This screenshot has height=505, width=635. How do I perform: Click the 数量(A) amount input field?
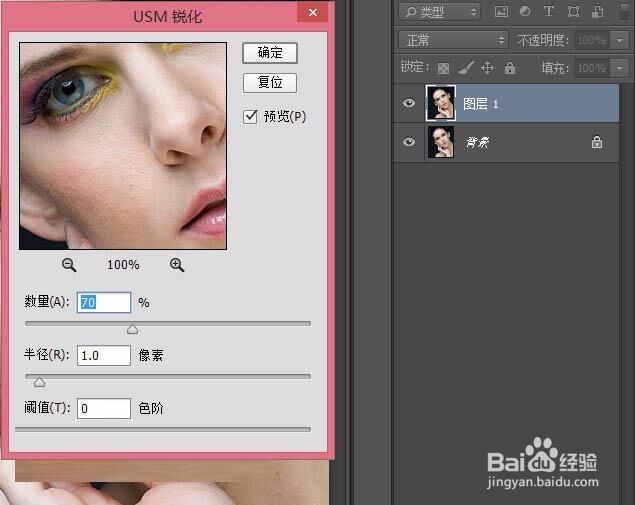click(x=104, y=303)
